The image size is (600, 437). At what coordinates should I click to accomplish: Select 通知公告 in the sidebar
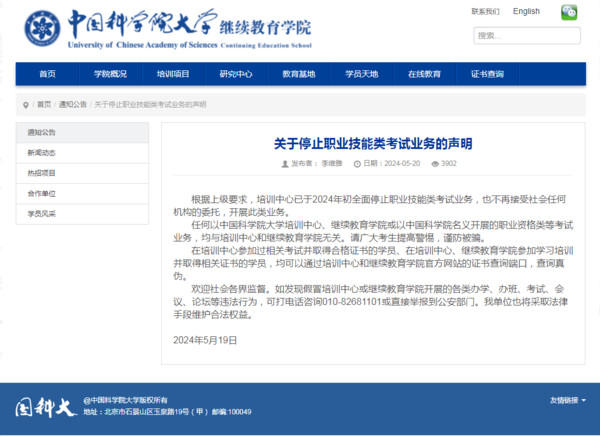[82, 133]
